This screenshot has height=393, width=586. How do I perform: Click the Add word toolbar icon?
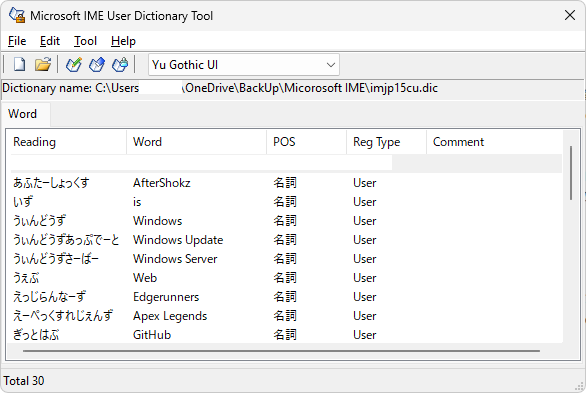pyautogui.click(x=74, y=65)
